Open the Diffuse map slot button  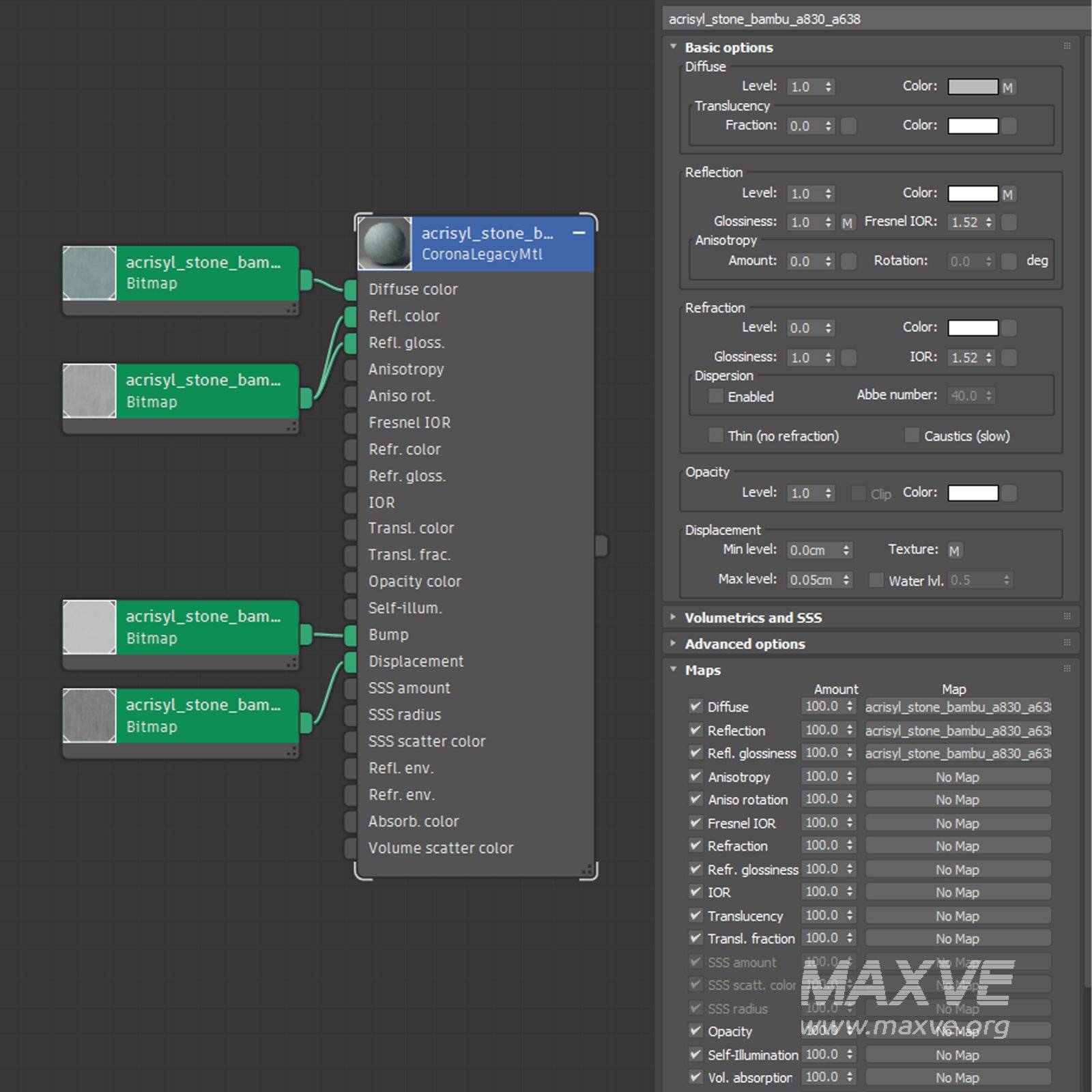pyautogui.click(x=957, y=707)
